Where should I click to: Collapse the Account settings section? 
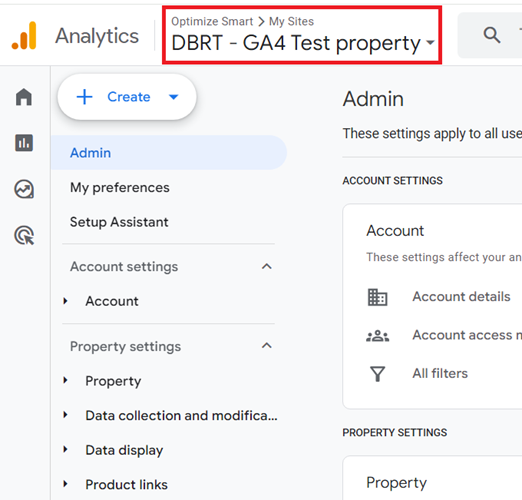267,266
